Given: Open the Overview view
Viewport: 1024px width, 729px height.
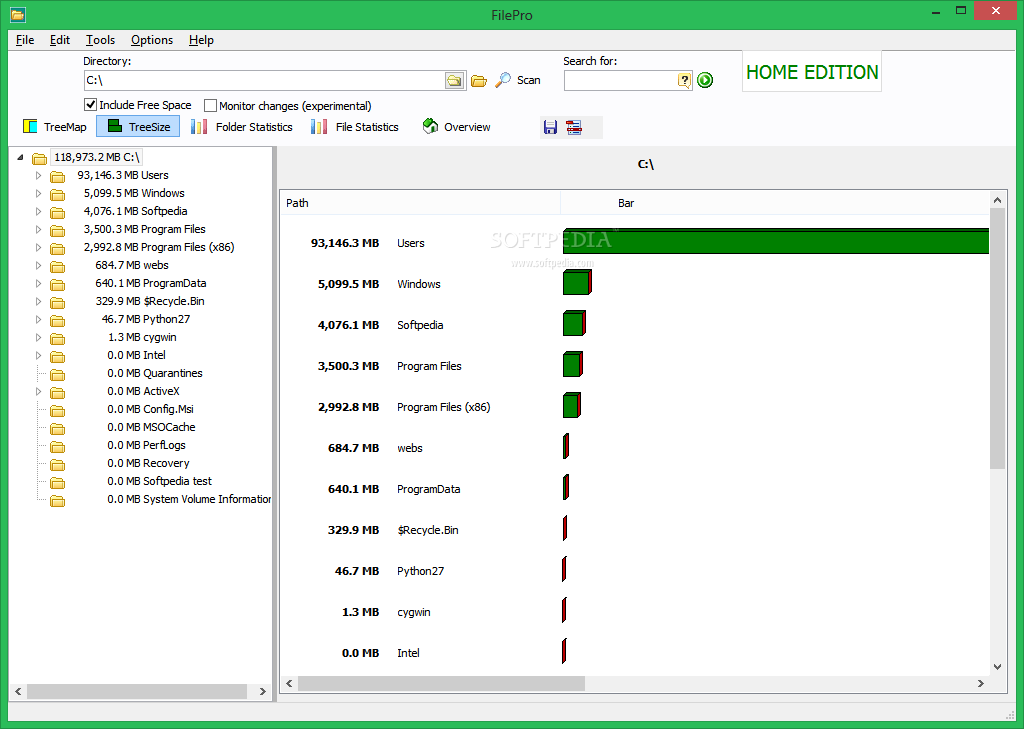Looking at the screenshot, I should [456, 127].
